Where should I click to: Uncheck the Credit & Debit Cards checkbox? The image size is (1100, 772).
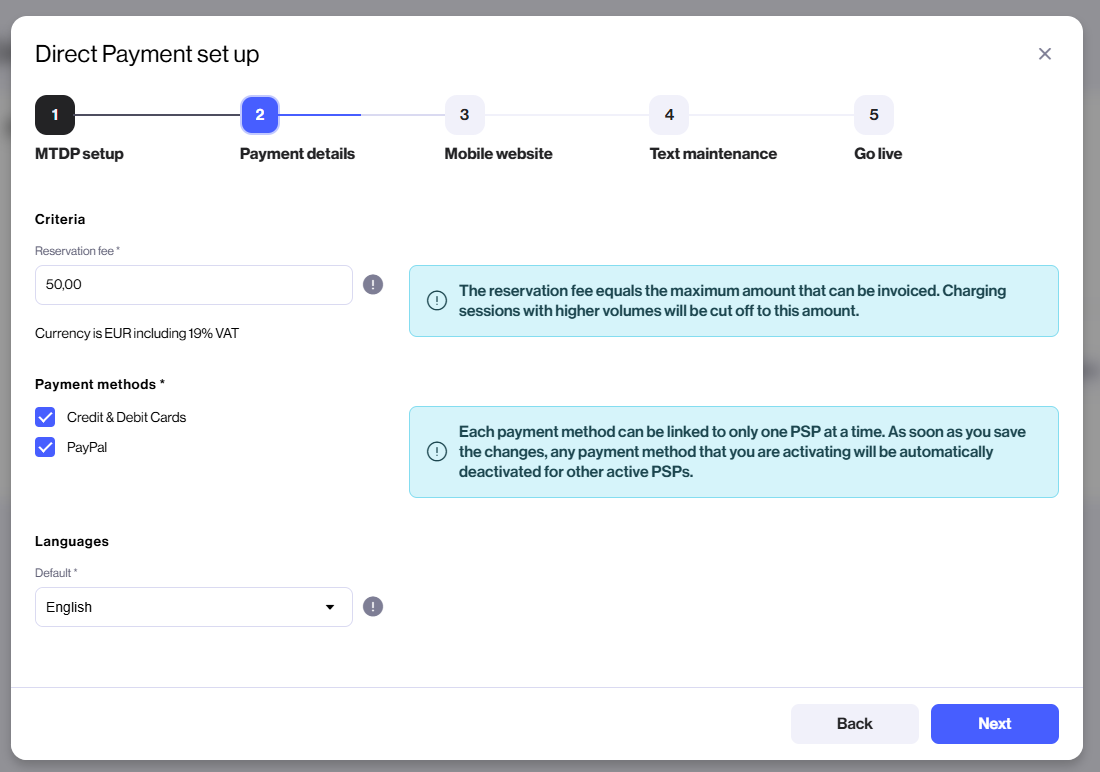click(x=45, y=417)
